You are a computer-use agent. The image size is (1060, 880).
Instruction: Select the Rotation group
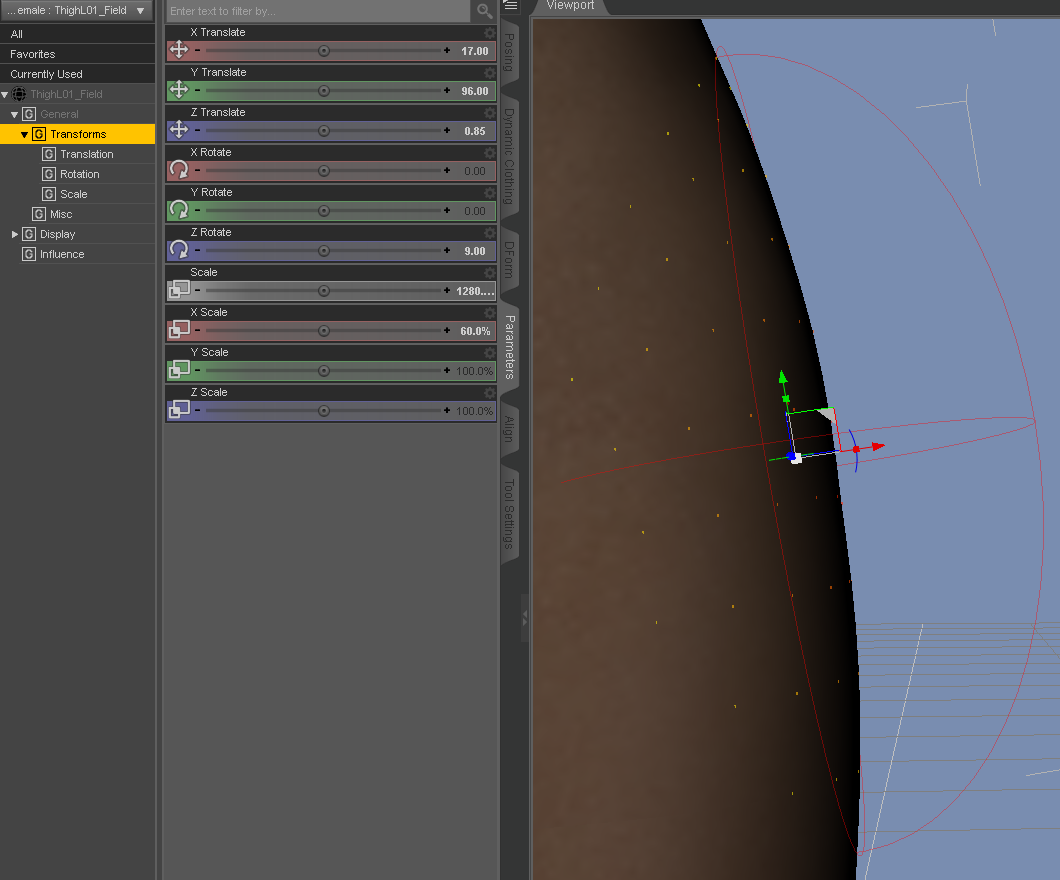tap(80, 174)
